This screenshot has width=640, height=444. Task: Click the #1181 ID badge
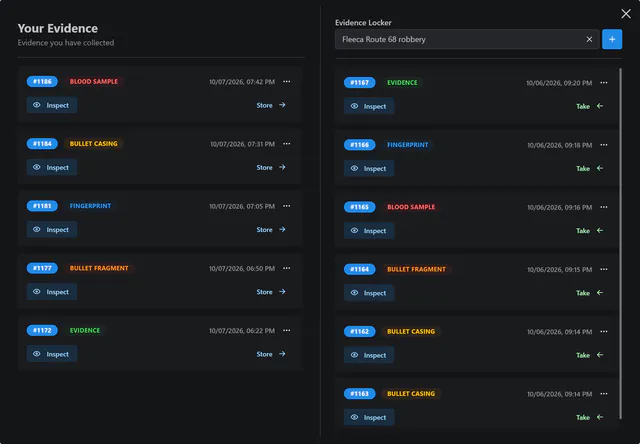click(42, 206)
